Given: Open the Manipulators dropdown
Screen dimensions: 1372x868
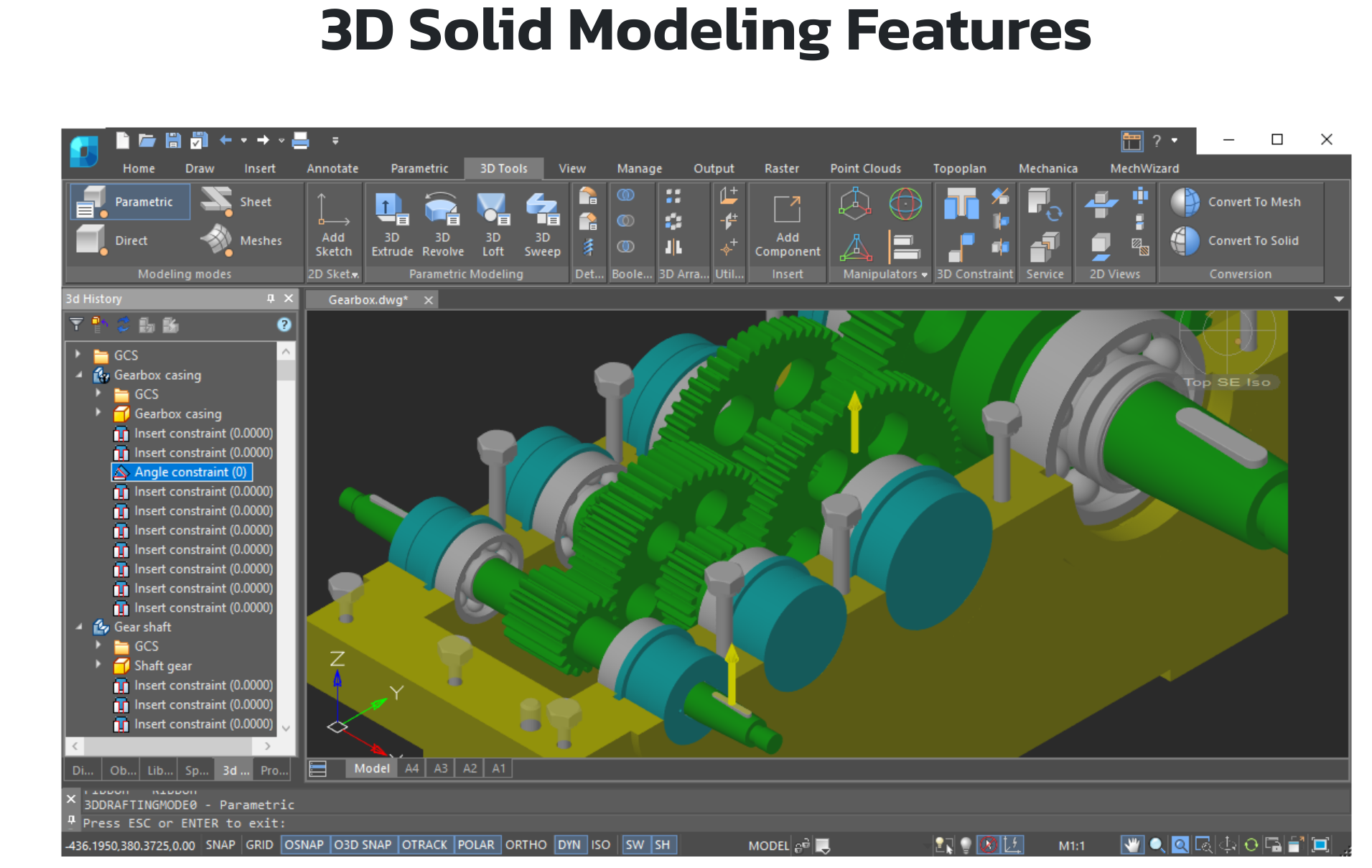Looking at the screenshot, I should coord(925,274).
